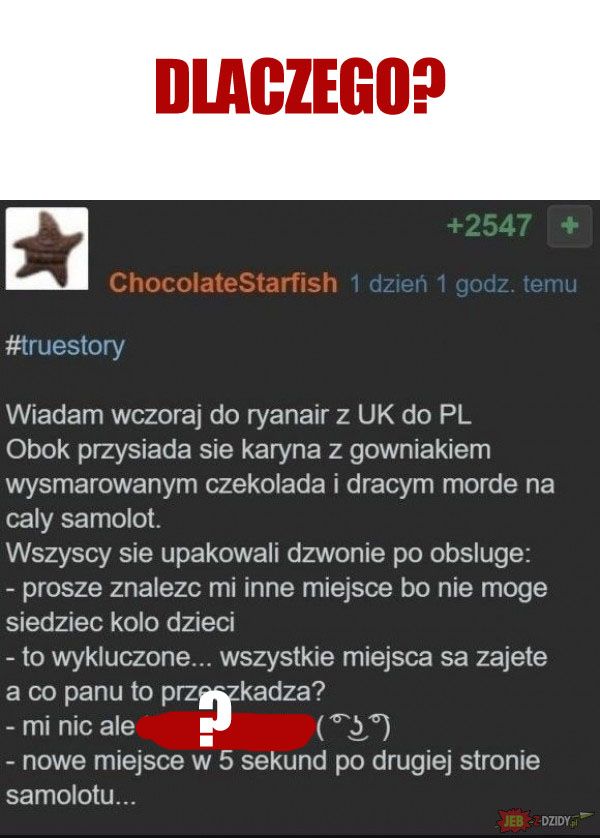Open the Jeb z Dzidy watermark logo

pos(545,820)
